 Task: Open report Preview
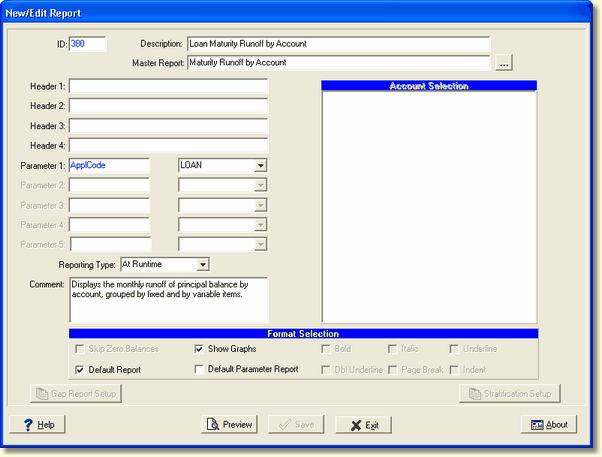pos(228,424)
